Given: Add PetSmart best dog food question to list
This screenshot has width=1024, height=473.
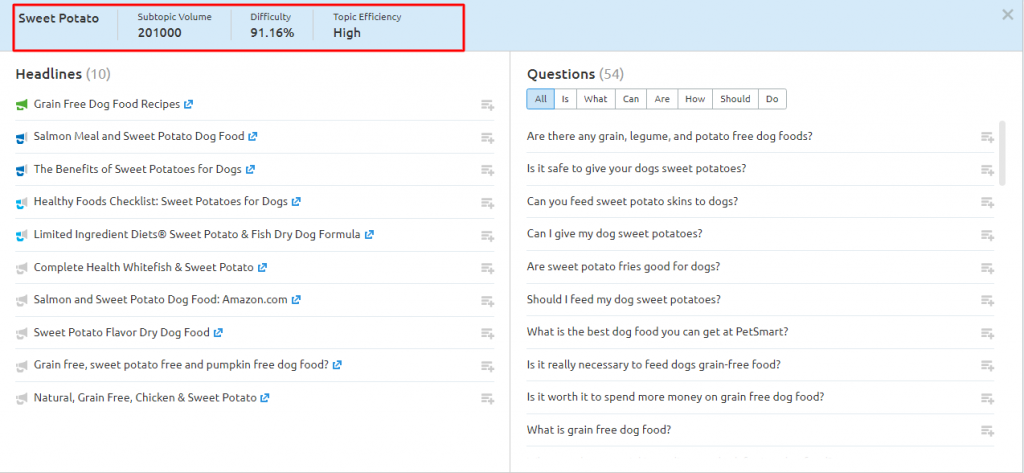Looking at the screenshot, I should (x=987, y=333).
